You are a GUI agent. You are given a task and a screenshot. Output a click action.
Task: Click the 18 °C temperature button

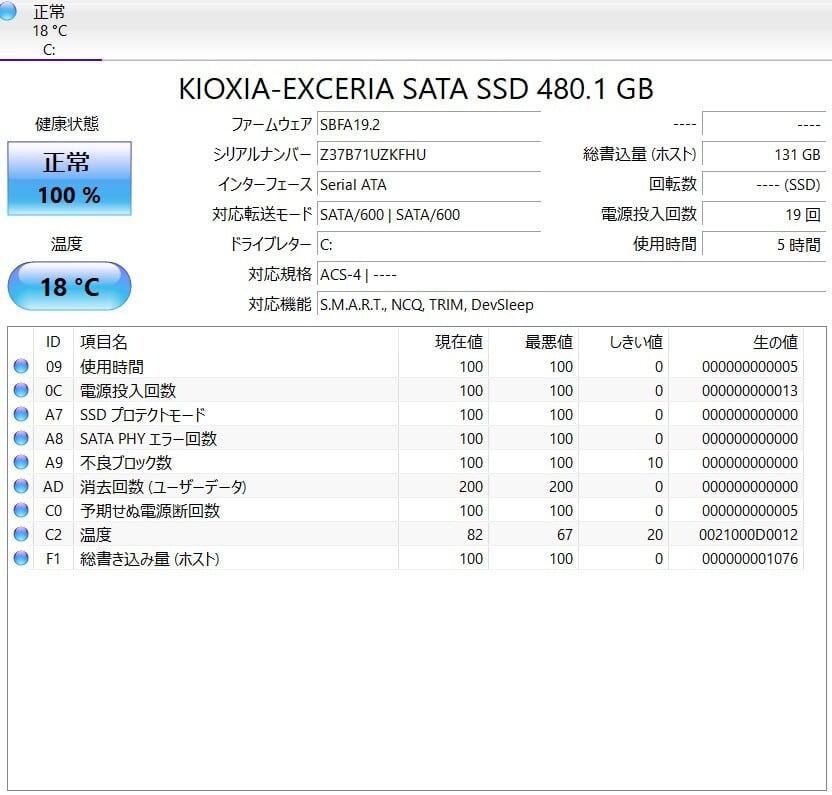coord(69,287)
